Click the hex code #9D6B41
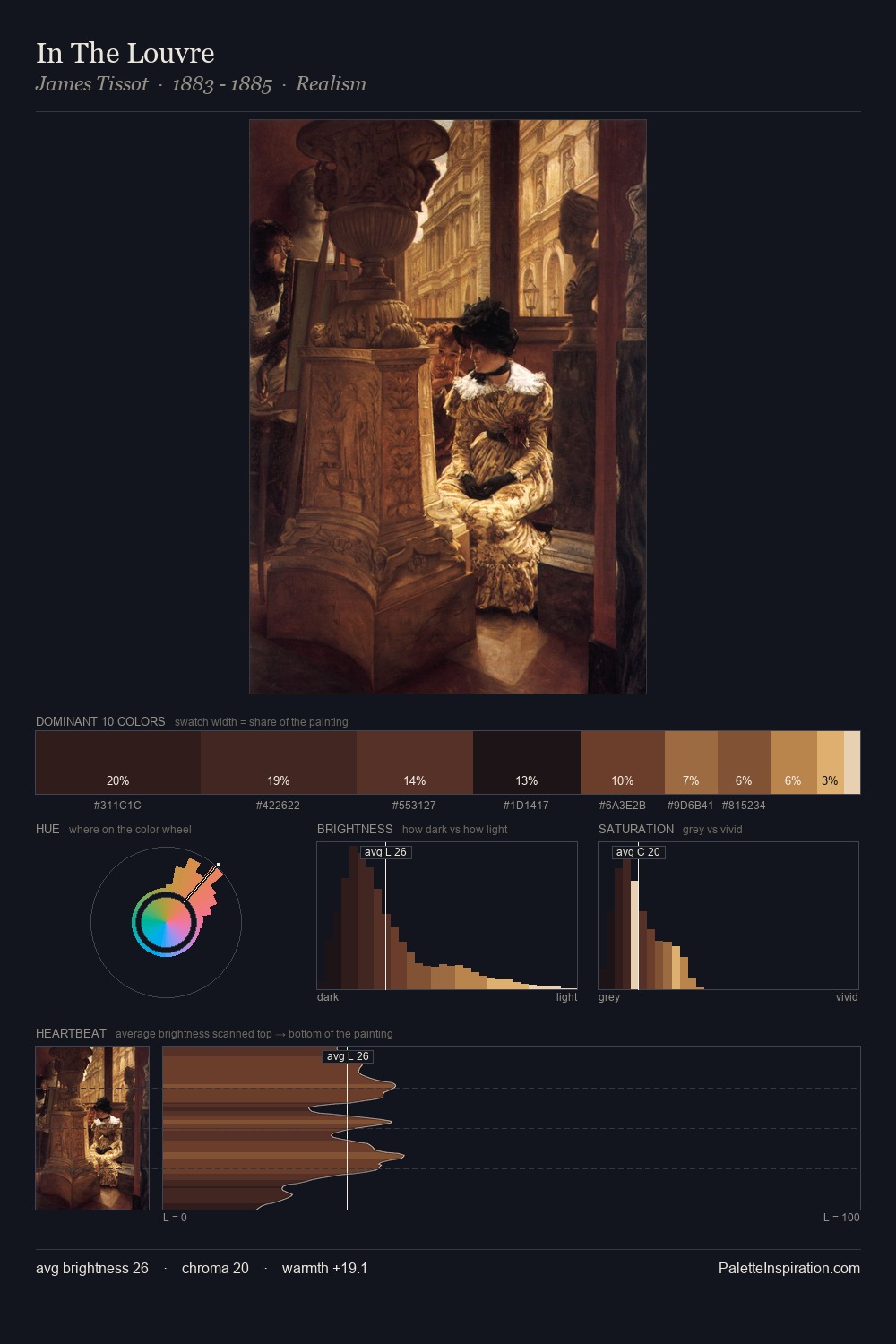 point(691,806)
